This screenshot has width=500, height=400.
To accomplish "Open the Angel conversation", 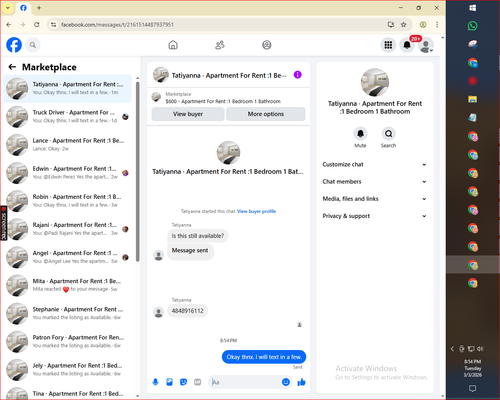I will 67,257.
